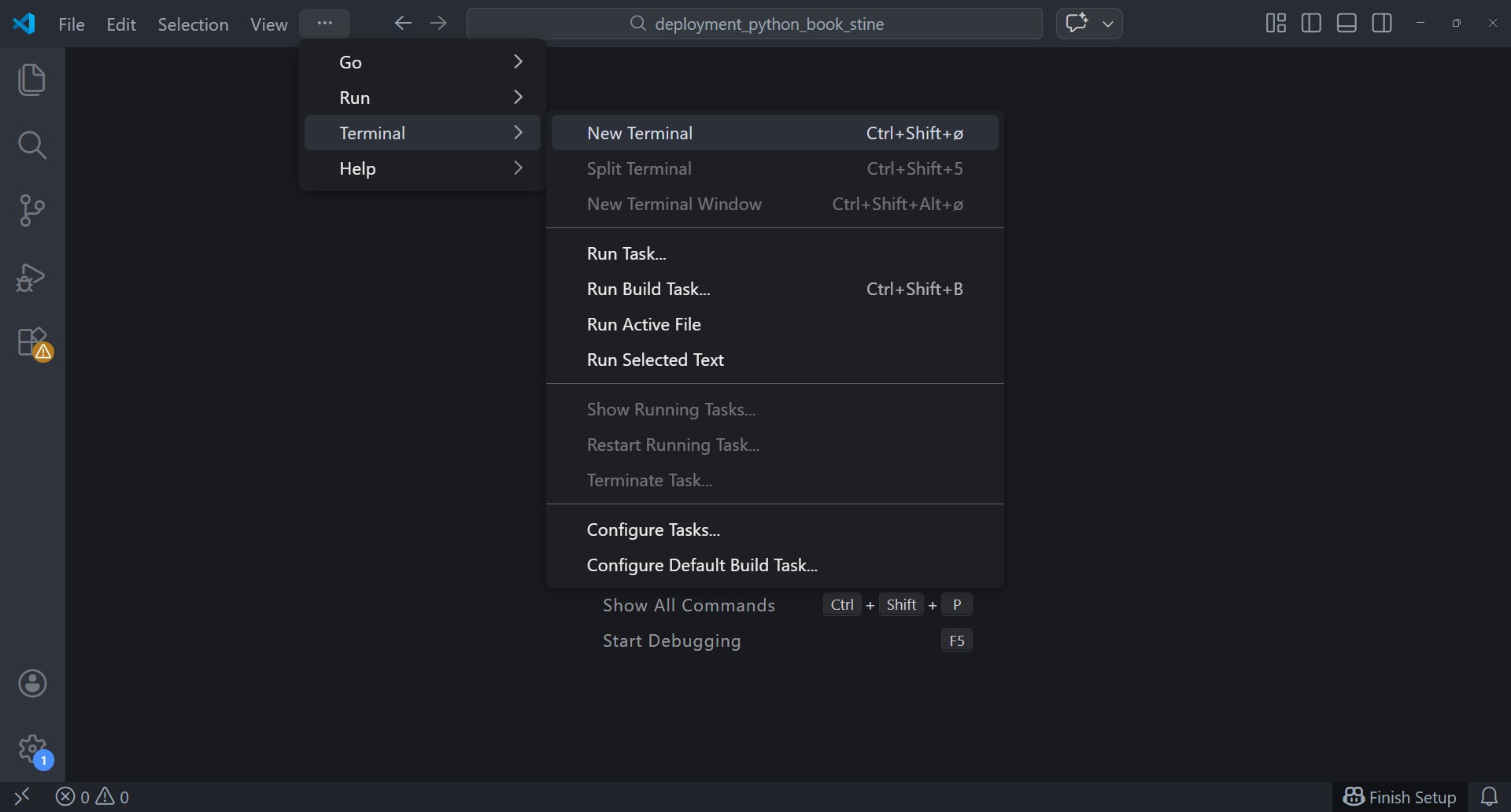The height and width of the screenshot is (812, 1511).
Task: Click Finish Setup in status bar
Action: [1400, 797]
